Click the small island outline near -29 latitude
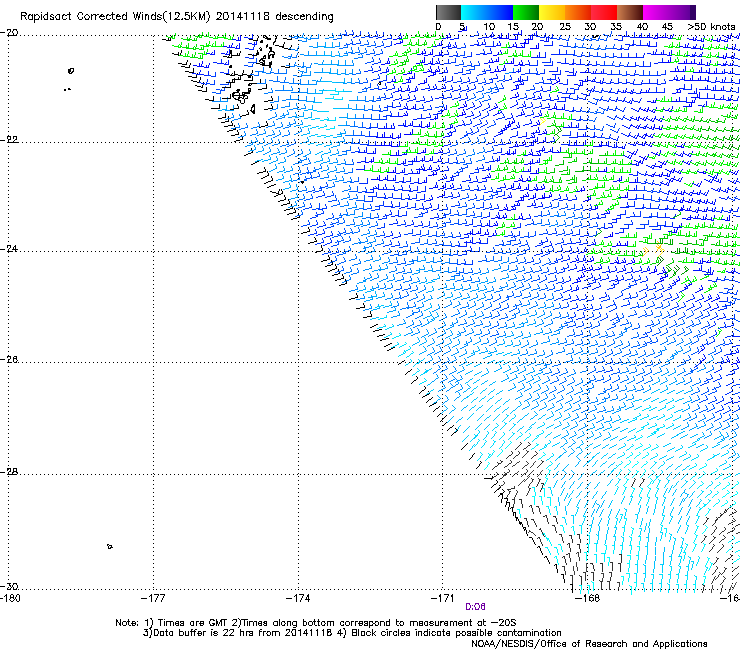Viewport: 740px width, 650px height. [x=109, y=547]
